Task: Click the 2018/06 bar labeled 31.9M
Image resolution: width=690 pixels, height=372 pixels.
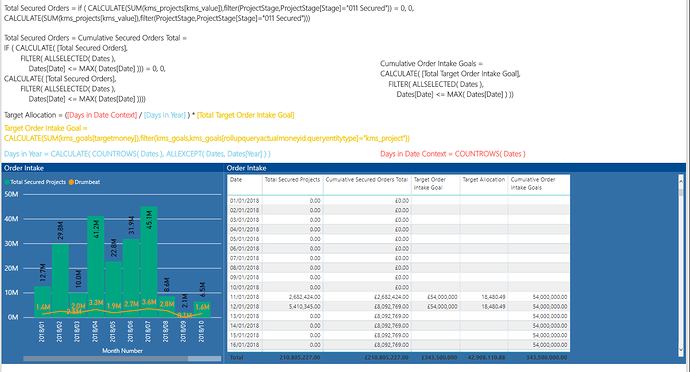Action: 131,278
